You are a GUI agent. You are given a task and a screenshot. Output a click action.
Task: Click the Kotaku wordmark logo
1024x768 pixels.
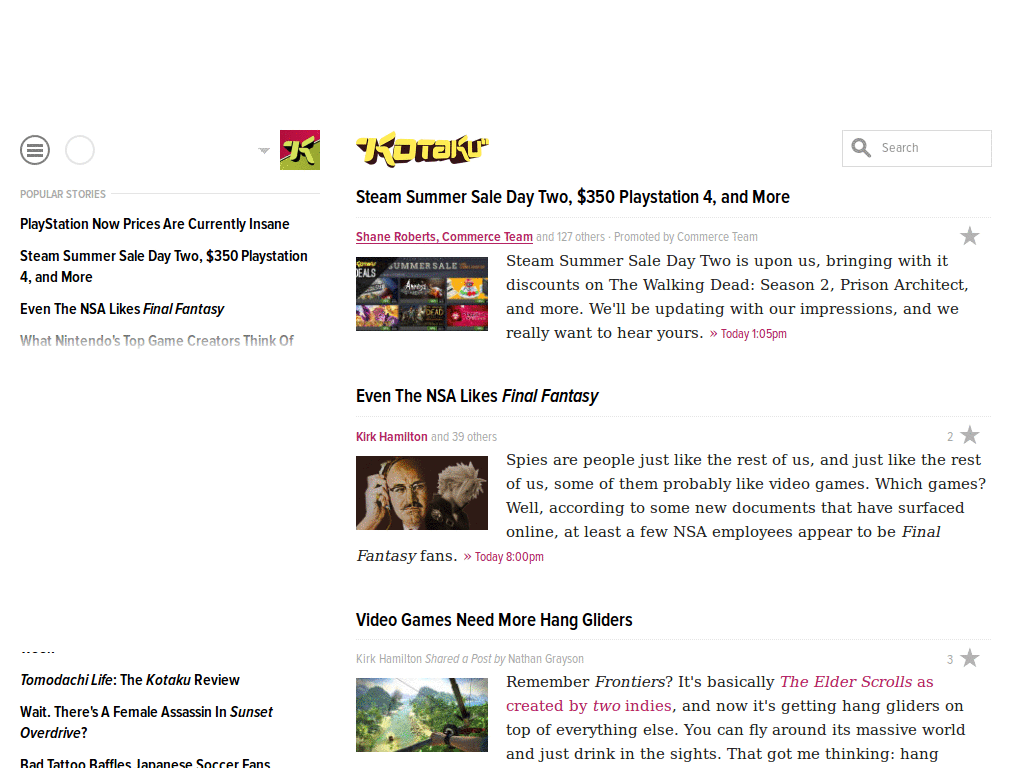[422, 149]
